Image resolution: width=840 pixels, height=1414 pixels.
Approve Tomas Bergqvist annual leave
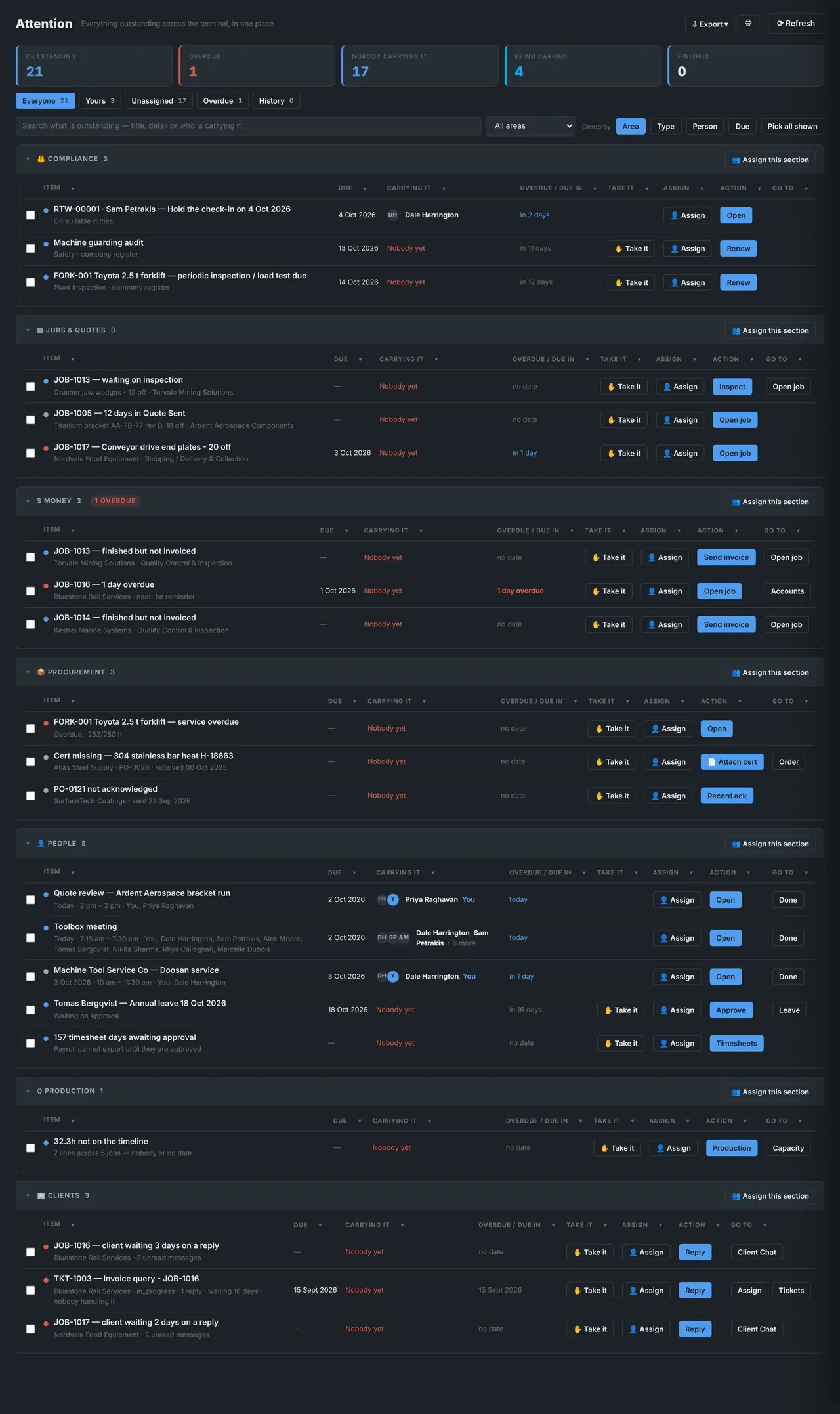pyautogui.click(x=731, y=1010)
